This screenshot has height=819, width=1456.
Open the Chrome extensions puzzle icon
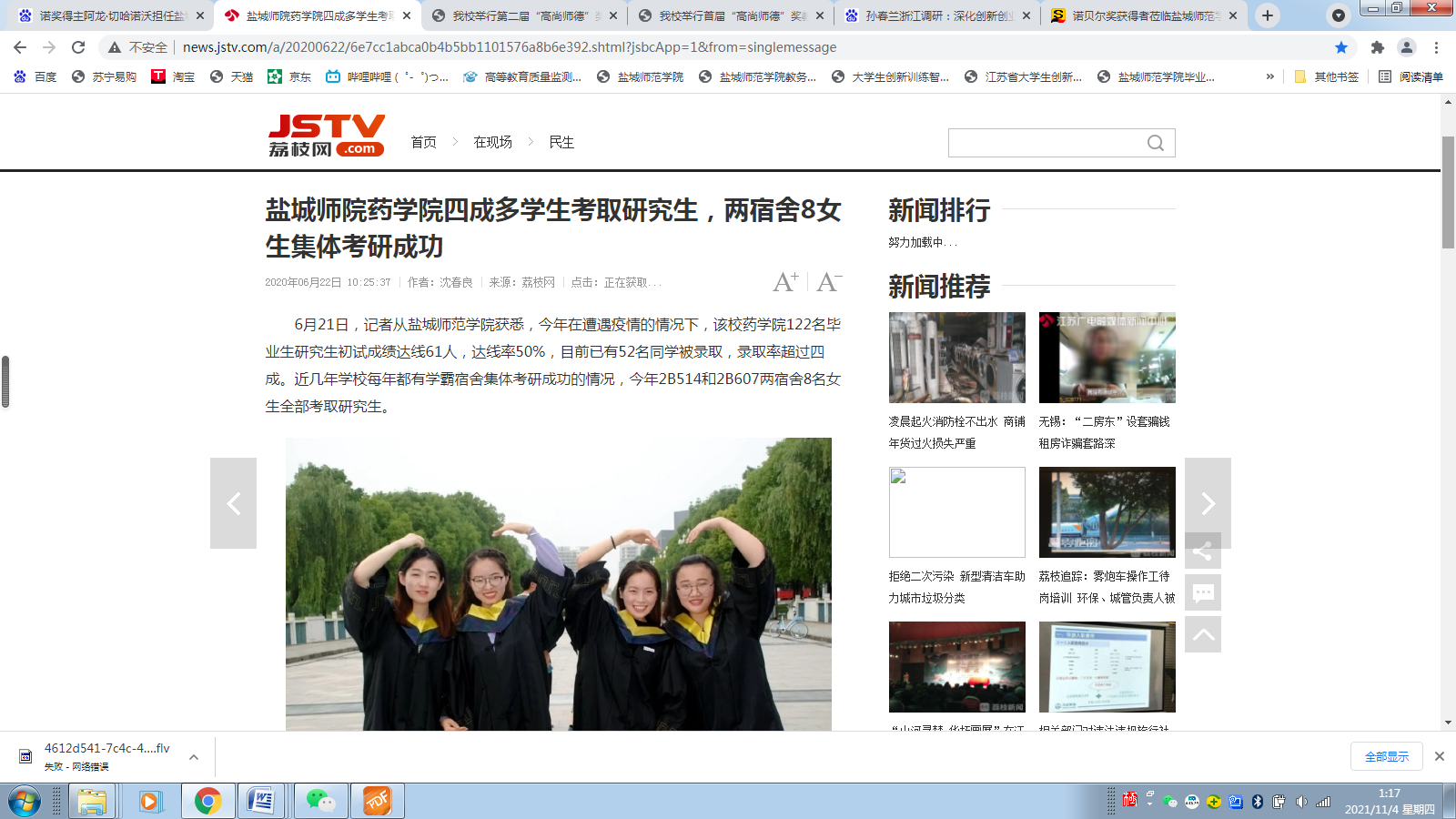[x=1377, y=47]
